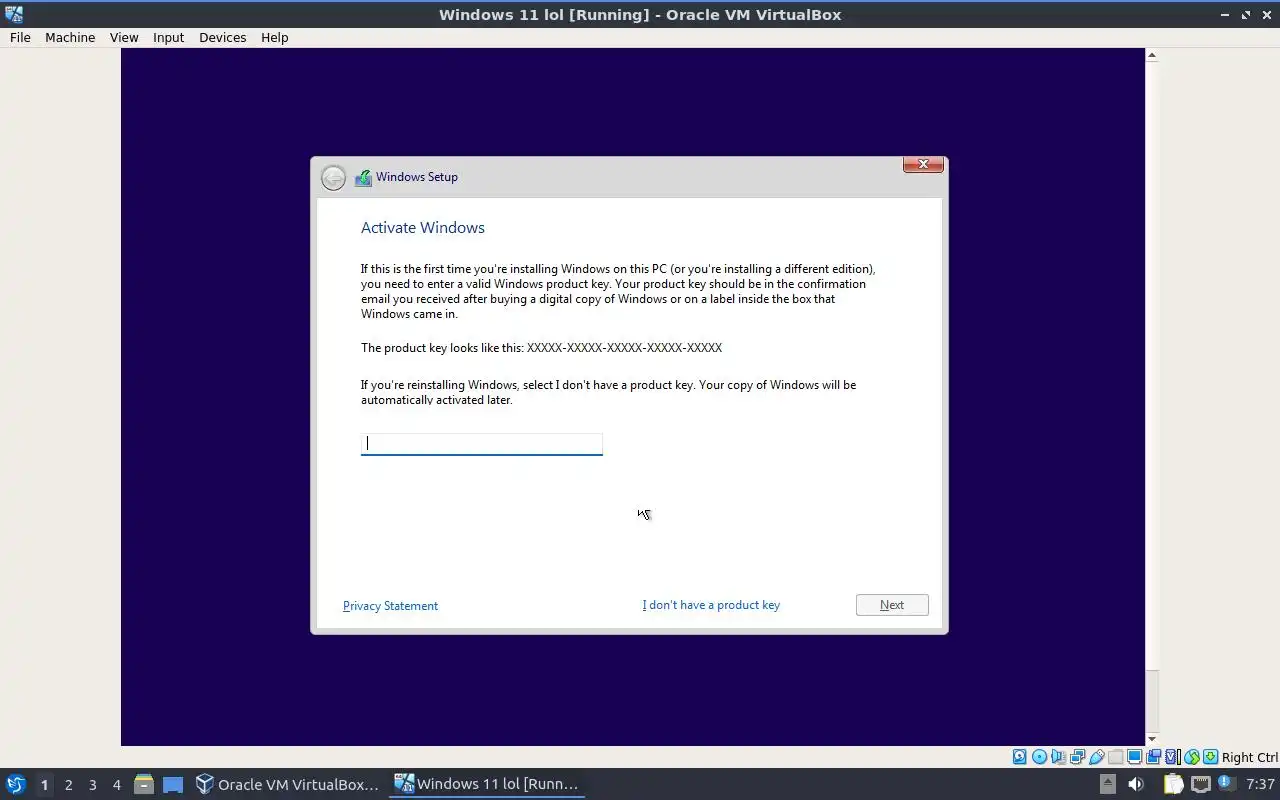
Task: Click the VirtualBox window menu icon in the title bar
Action: point(14,14)
